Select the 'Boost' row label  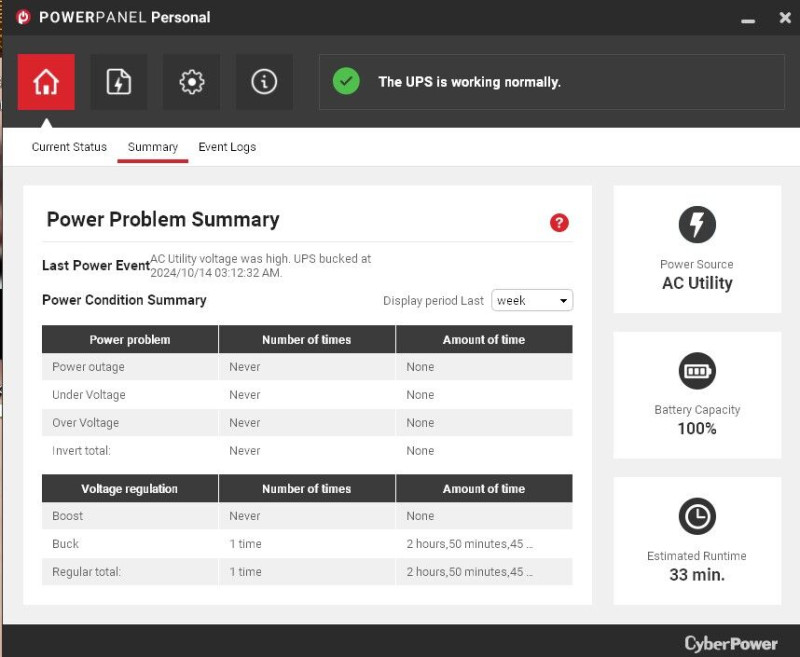pyautogui.click(x=67, y=516)
